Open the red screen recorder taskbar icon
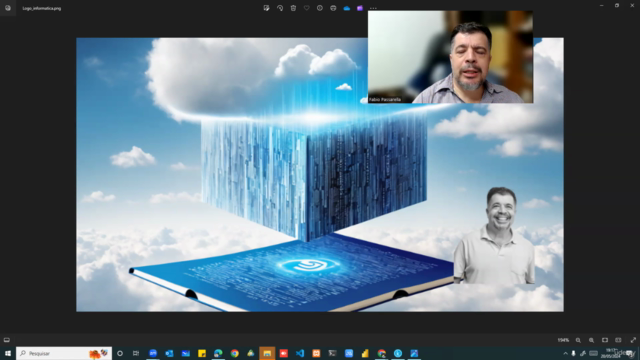The height and width of the screenshot is (360, 640). click(x=284, y=353)
